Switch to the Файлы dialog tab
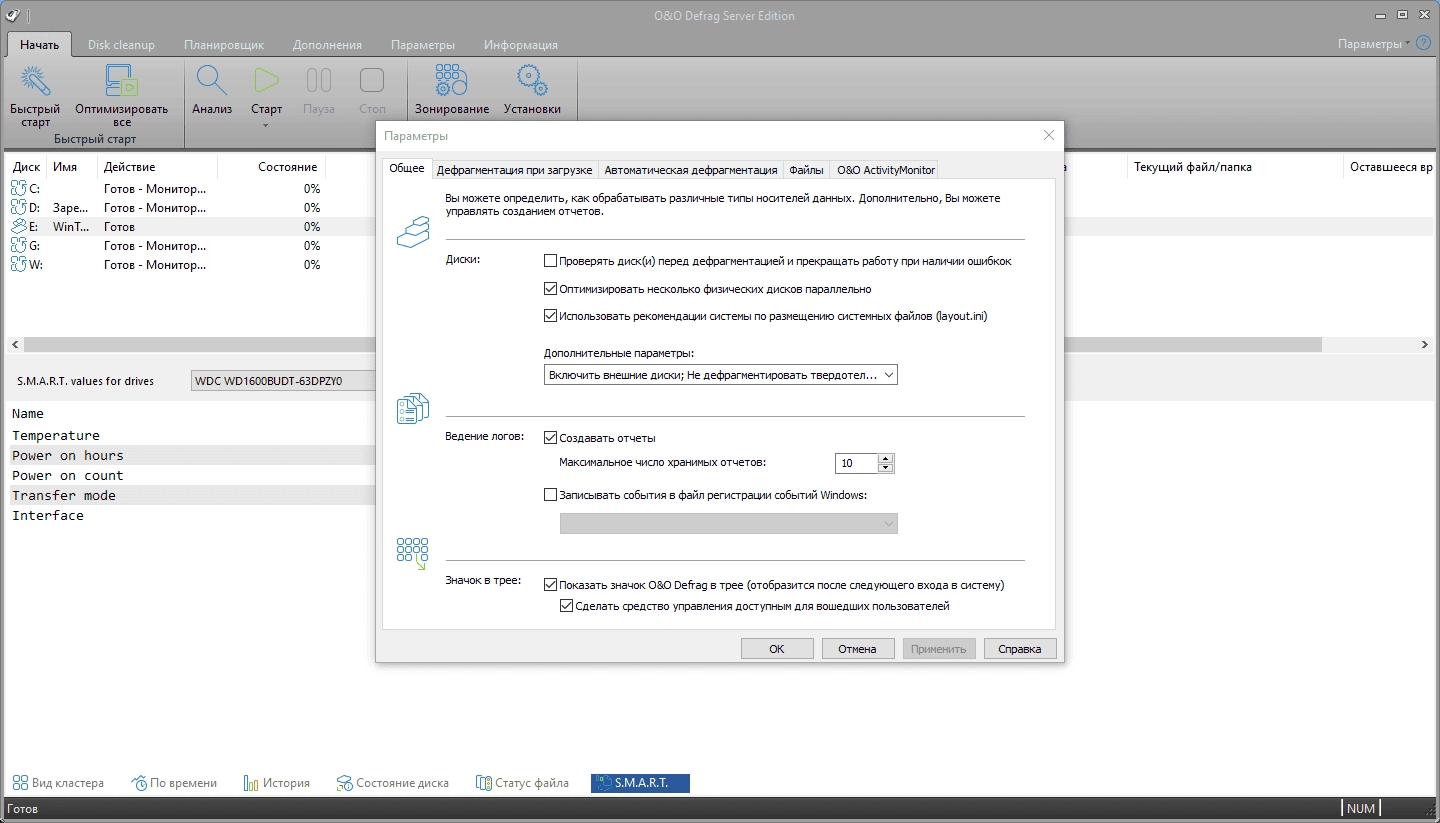This screenshot has height=823, width=1440. pyautogui.click(x=807, y=170)
